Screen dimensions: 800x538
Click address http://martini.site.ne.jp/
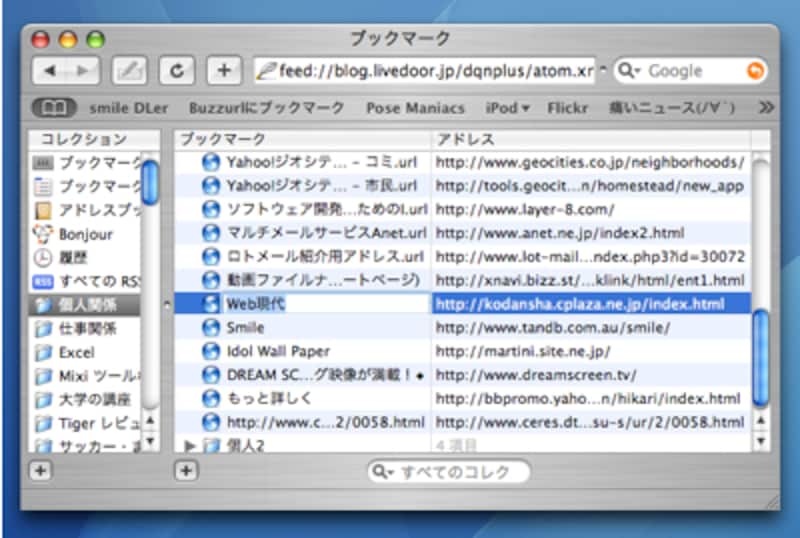click(x=522, y=352)
